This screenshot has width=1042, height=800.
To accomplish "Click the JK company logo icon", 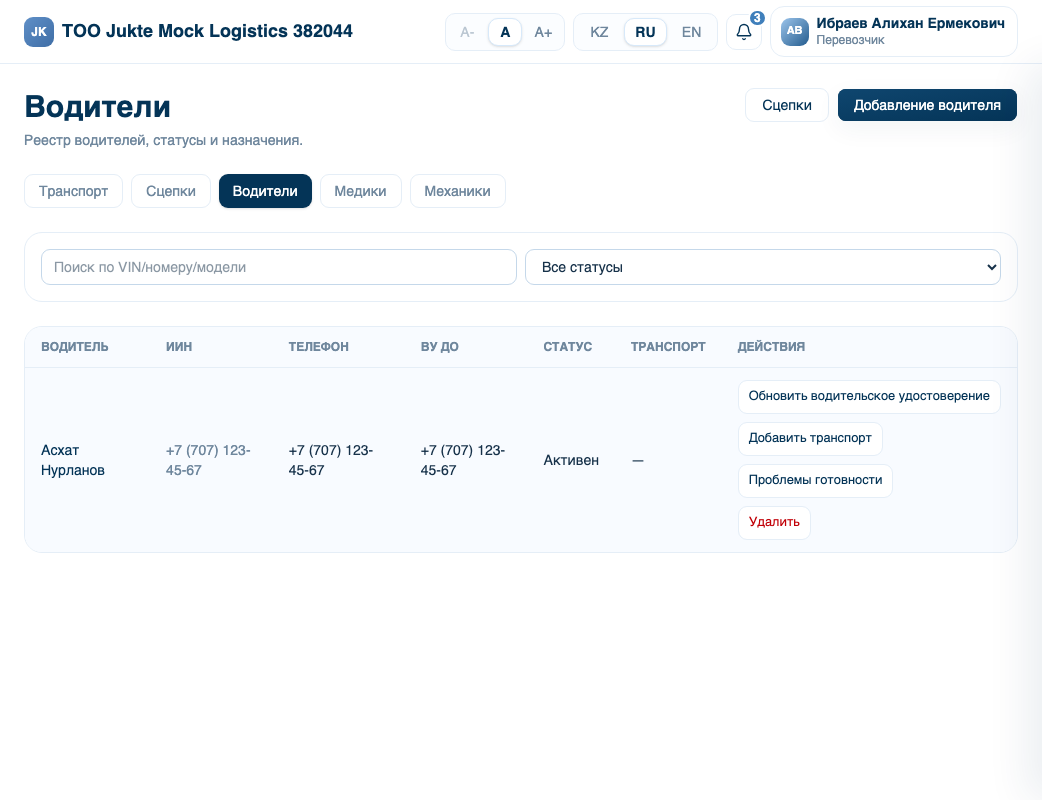I will click(39, 32).
